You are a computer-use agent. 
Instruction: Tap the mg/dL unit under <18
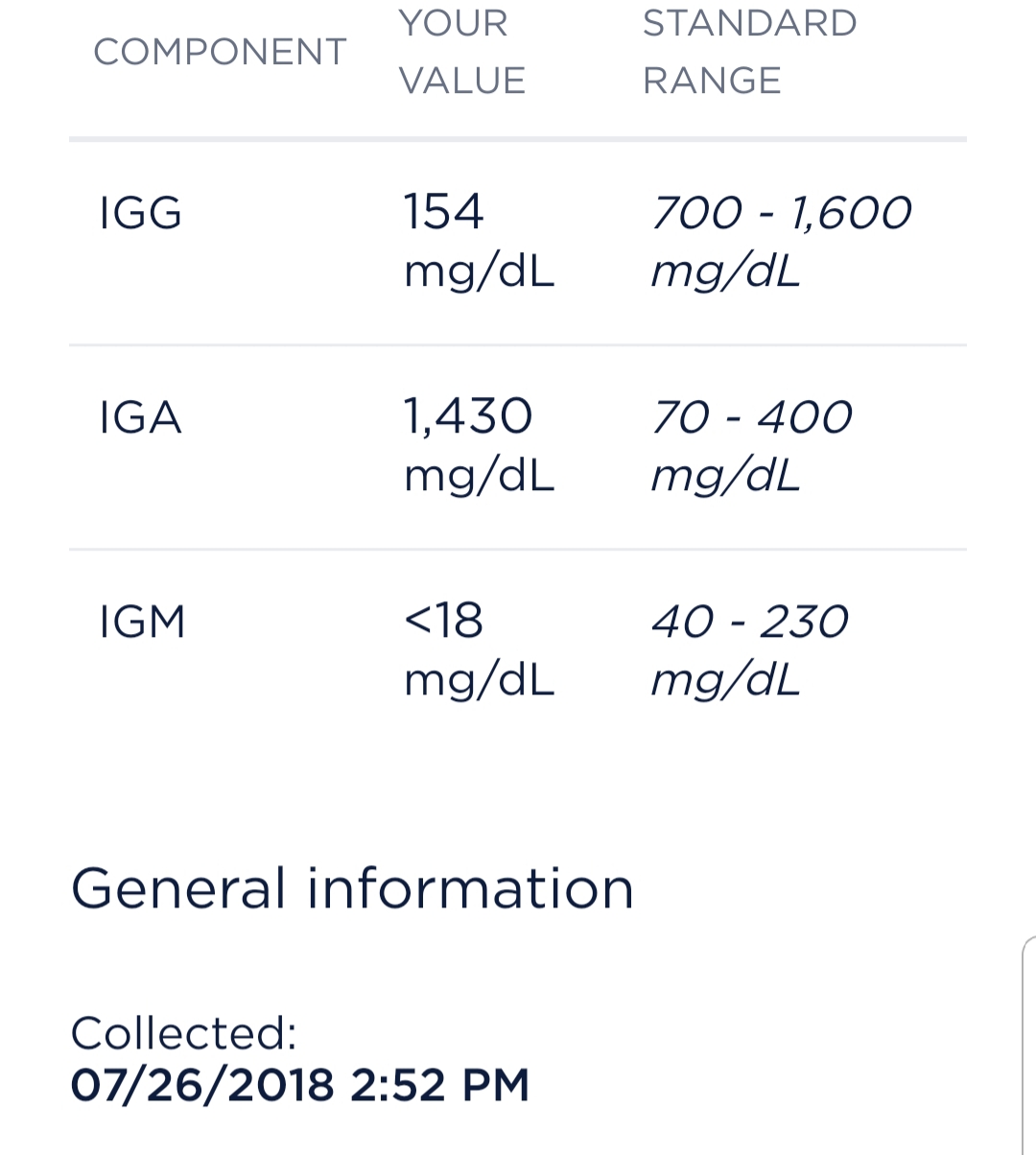(x=479, y=680)
